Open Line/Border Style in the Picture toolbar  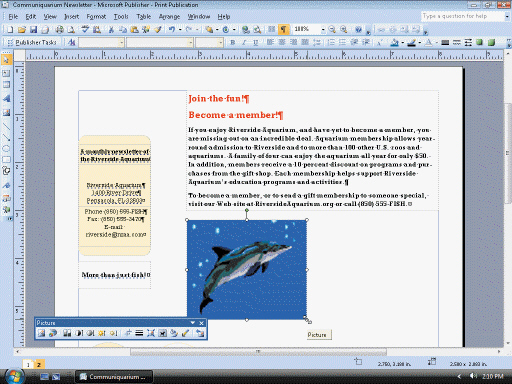click(x=139, y=333)
